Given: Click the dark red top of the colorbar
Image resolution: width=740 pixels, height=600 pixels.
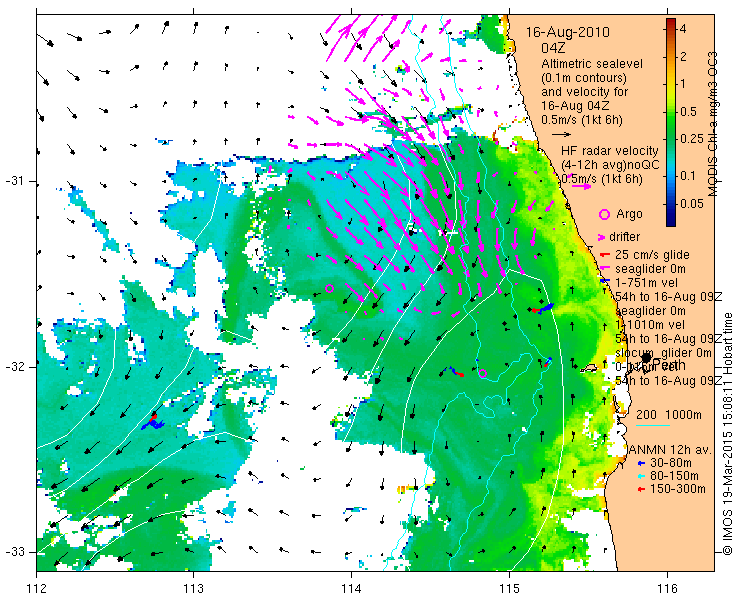Looking at the screenshot, I should pyautogui.click(x=671, y=23).
